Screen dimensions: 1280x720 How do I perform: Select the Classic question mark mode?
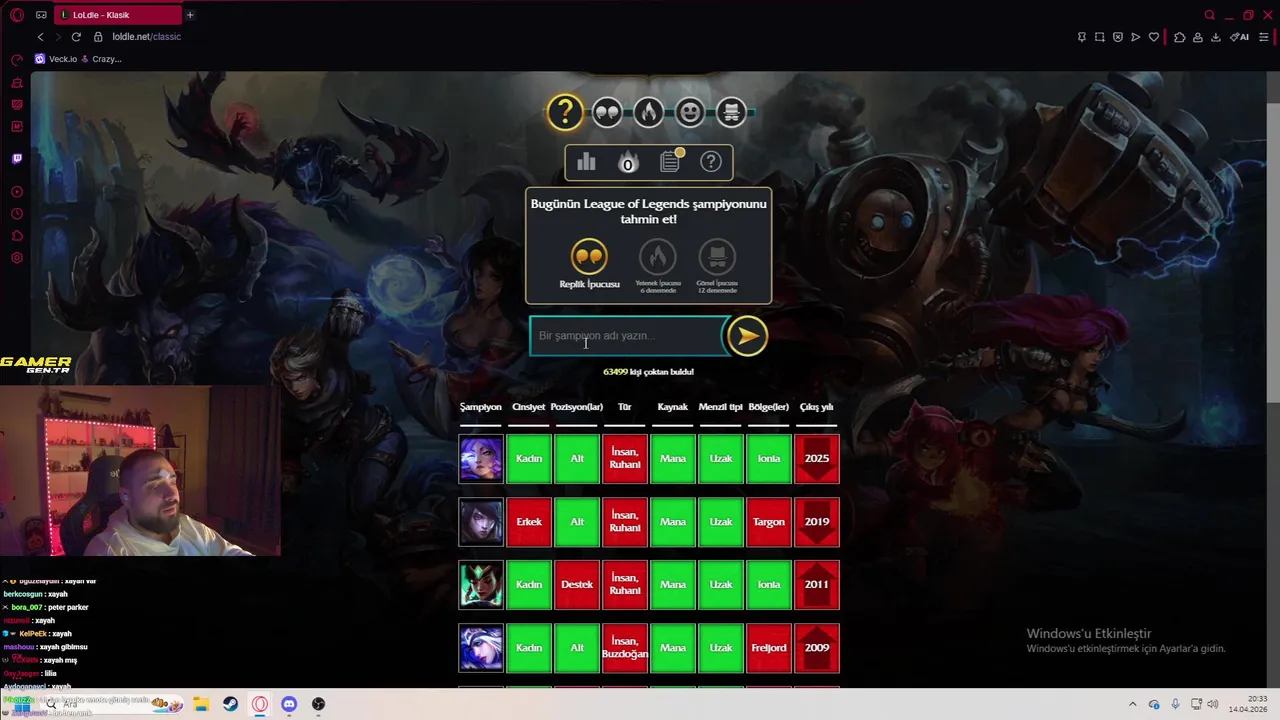coord(565,112)
